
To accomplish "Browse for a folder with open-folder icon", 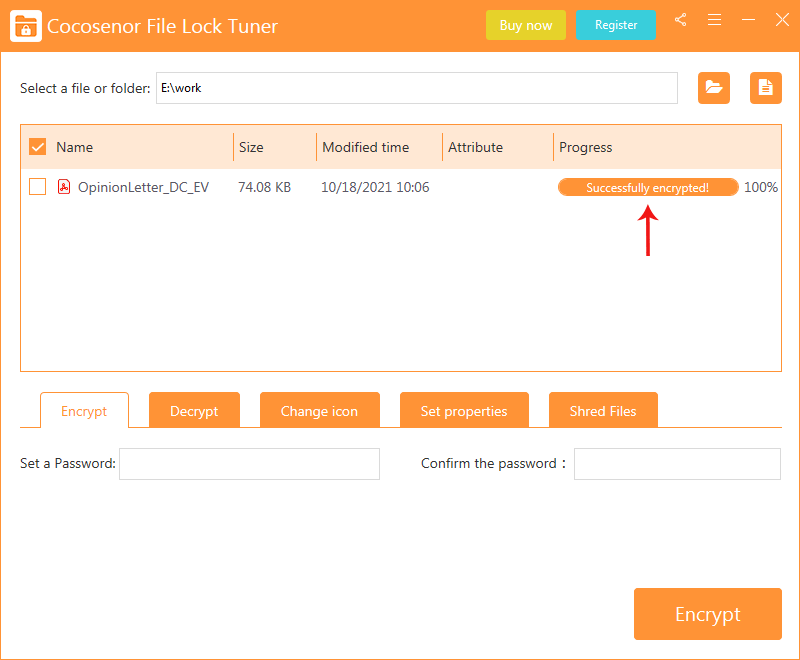I will pyautogui.click(x=714, y=88).
